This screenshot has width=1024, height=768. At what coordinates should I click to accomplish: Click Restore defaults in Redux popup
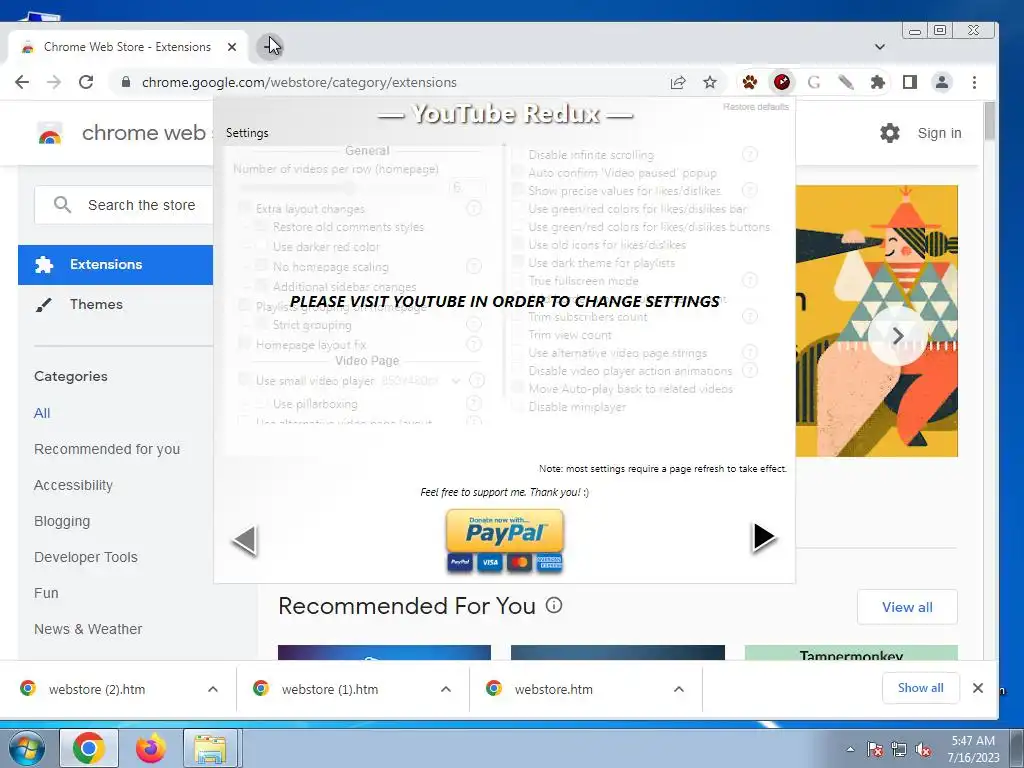[x=756, y=106]
